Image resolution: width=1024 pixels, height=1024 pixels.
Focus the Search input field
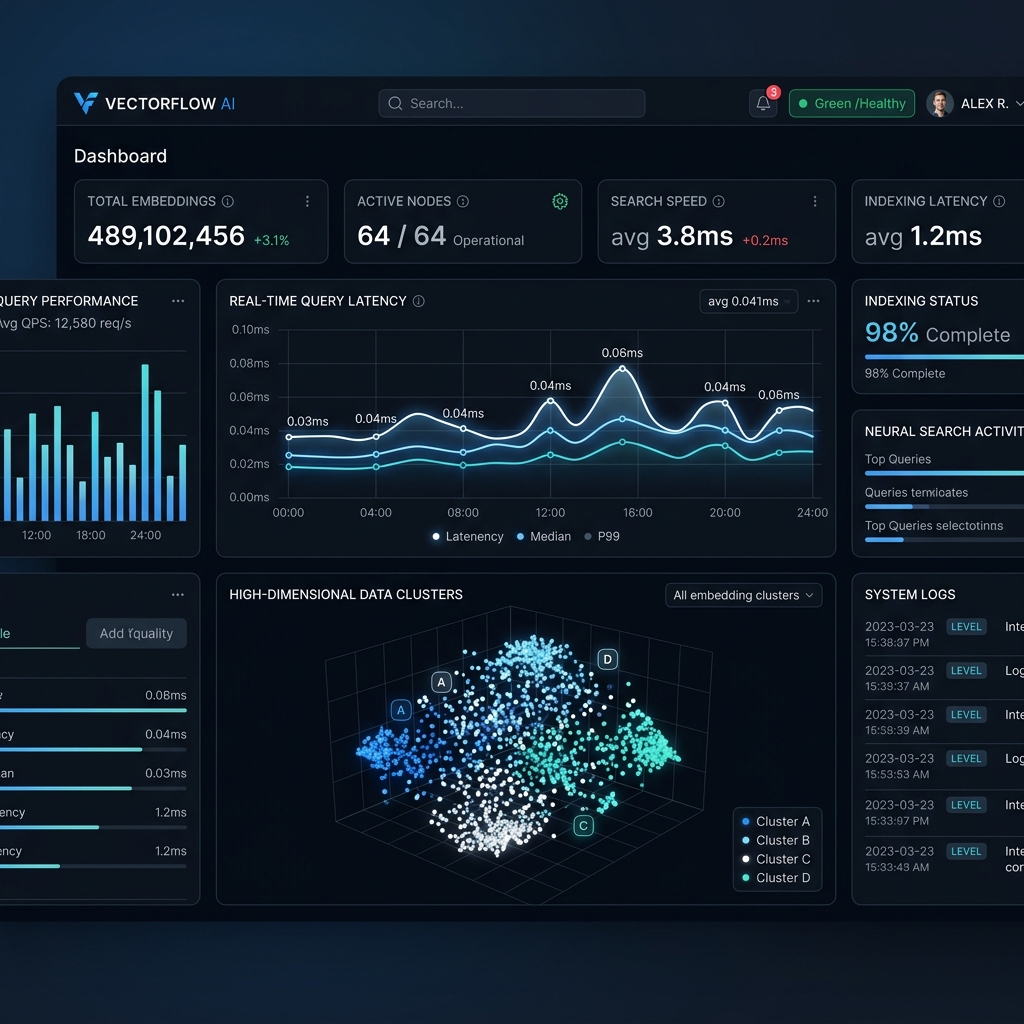coord(511,103)
